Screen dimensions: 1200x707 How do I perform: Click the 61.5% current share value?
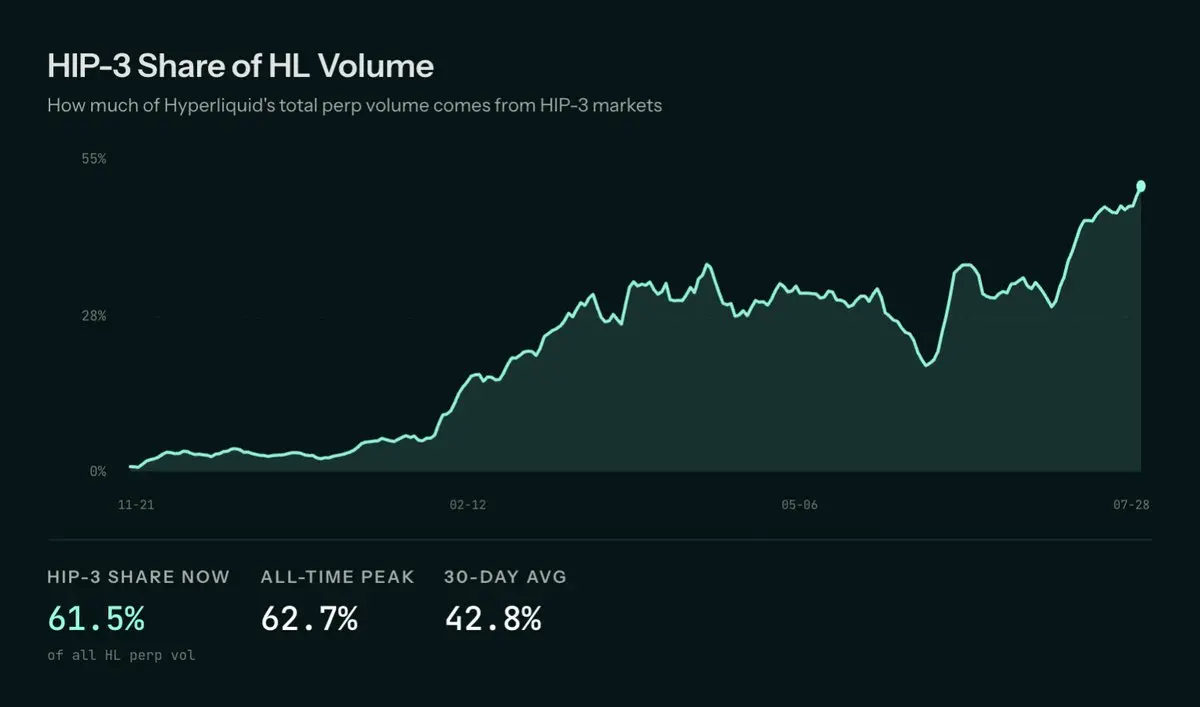(96, 619)
